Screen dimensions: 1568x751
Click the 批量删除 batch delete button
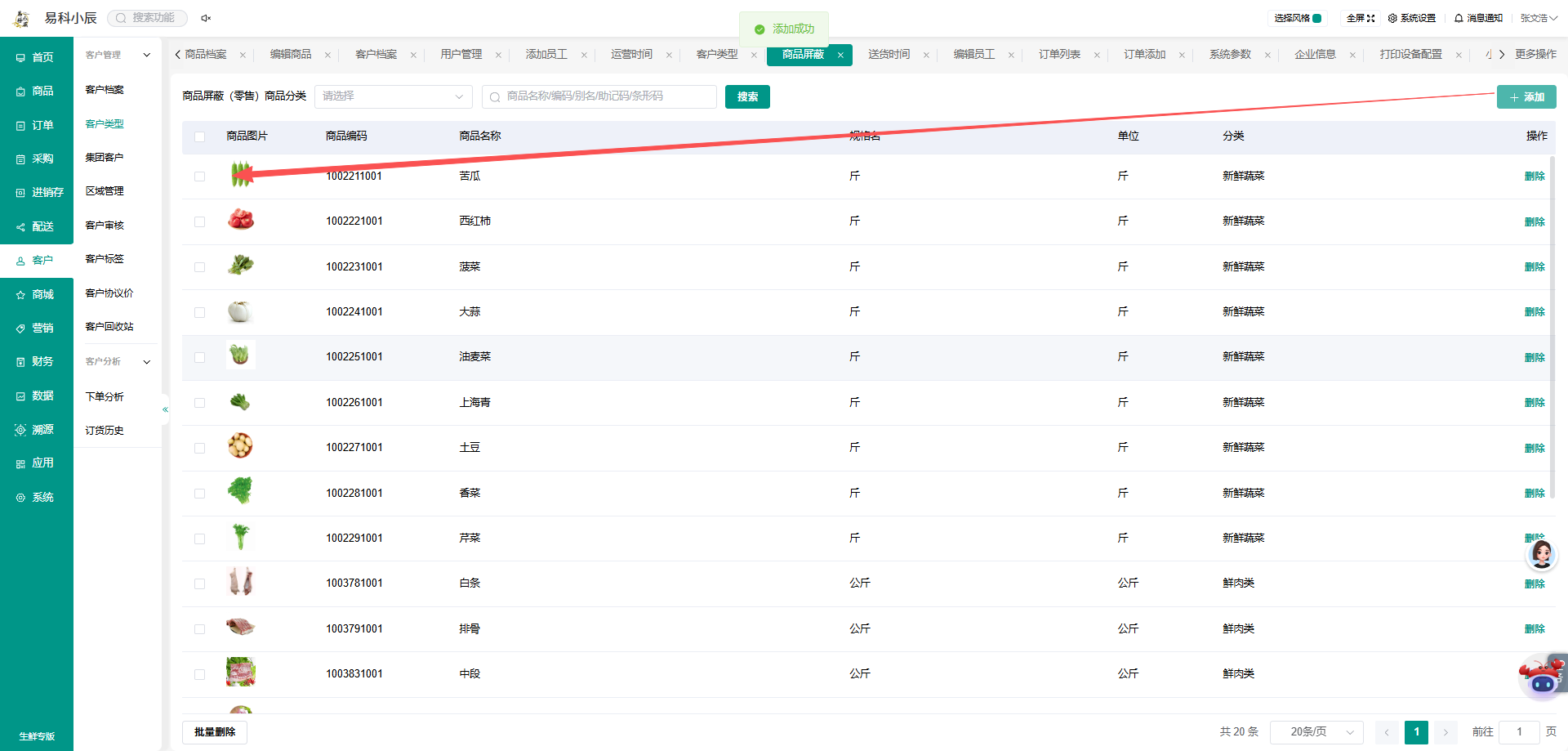215,732
